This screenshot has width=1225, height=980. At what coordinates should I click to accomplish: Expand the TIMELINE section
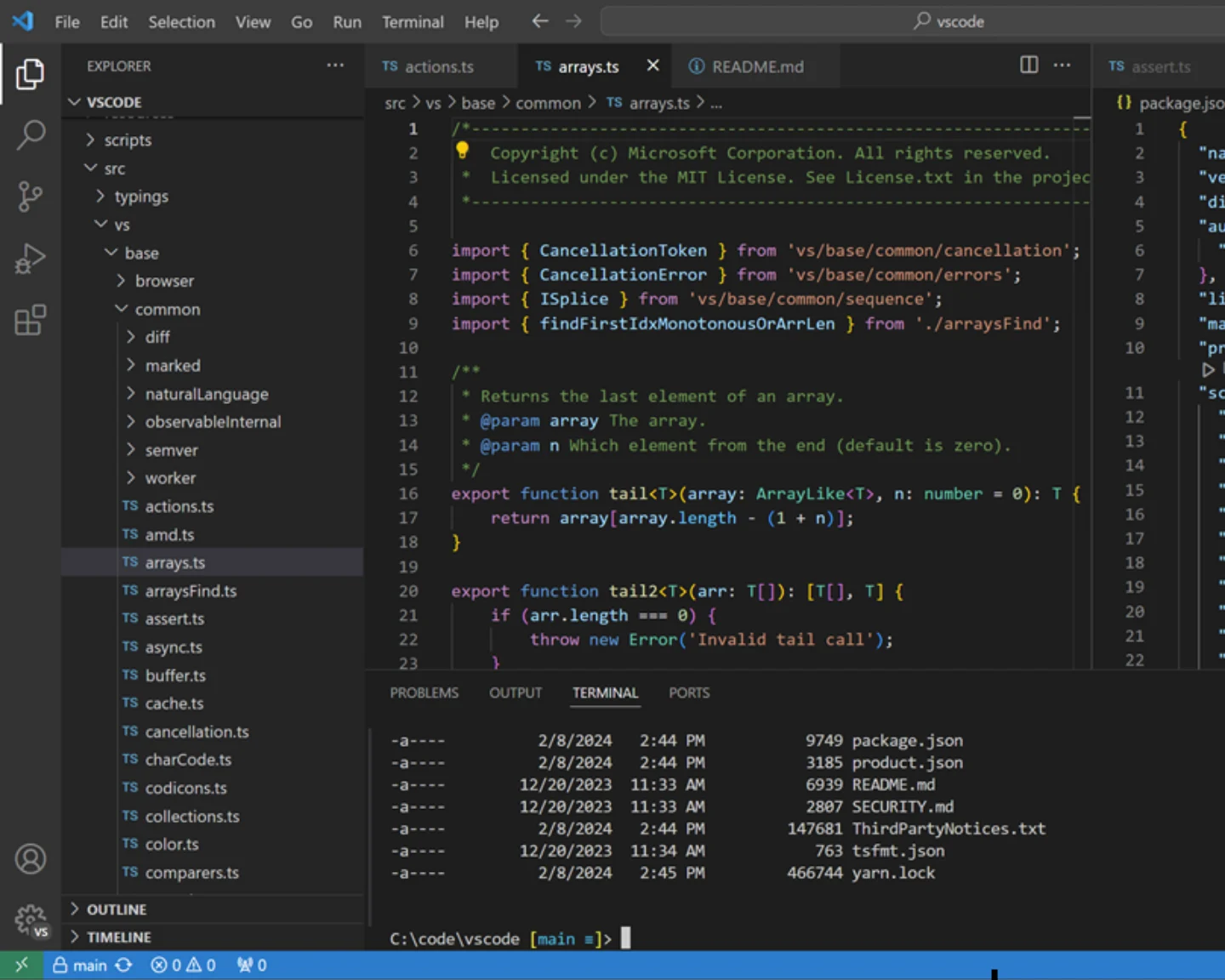pyautogui.click(x=213, y=937)
